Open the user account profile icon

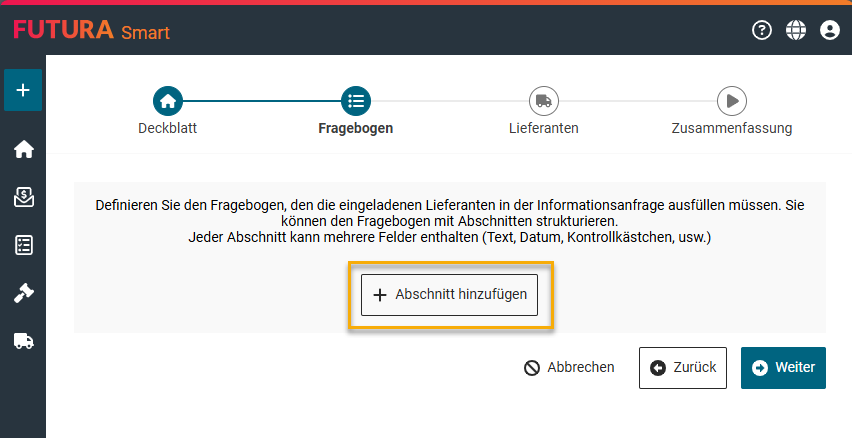829,31
